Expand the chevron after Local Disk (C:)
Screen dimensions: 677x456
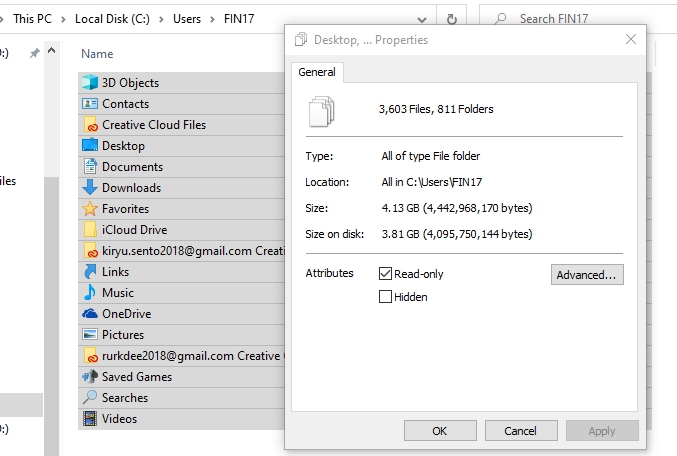(161, 19)
